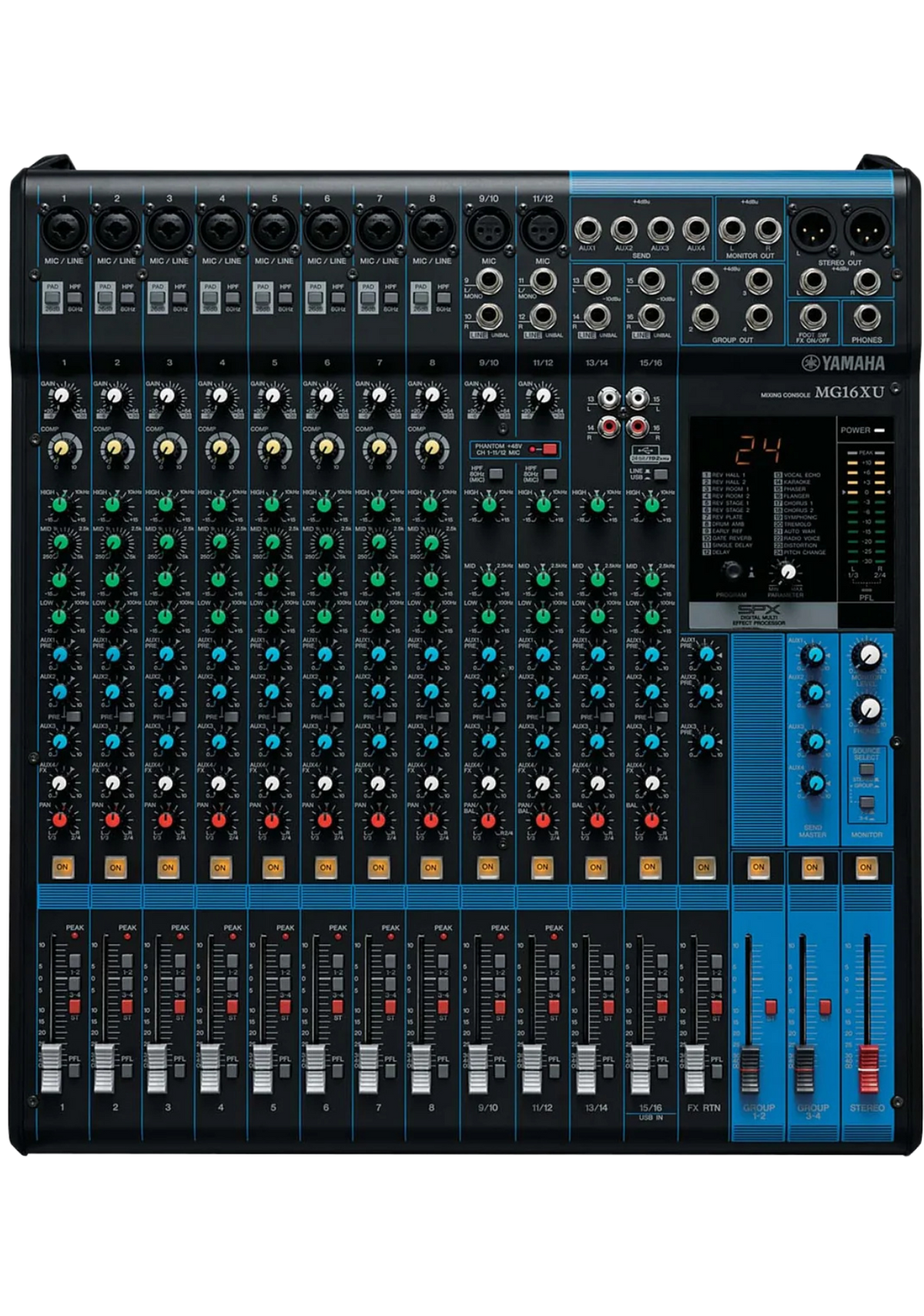Click the effect number display showing 24

pos(758,451)
